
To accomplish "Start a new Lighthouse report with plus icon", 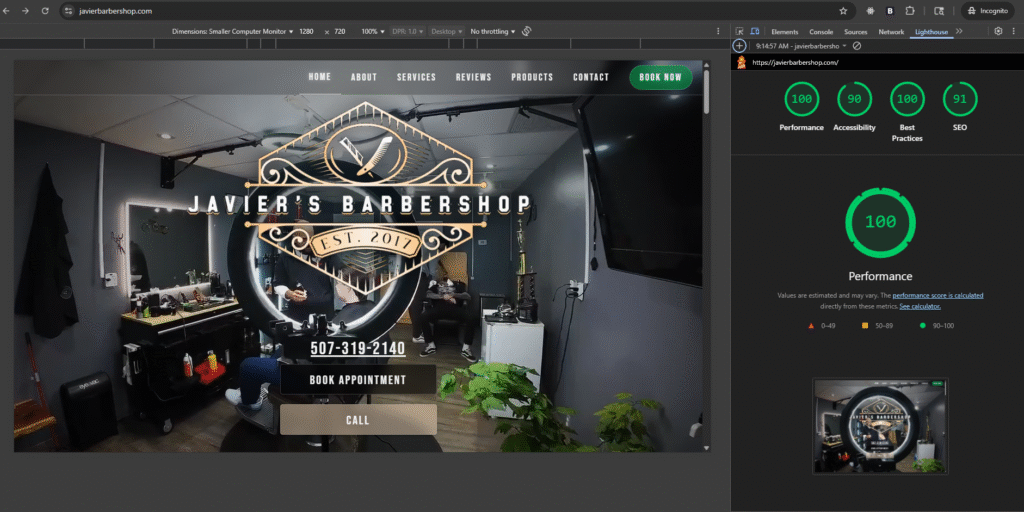I will click(739, 46).
